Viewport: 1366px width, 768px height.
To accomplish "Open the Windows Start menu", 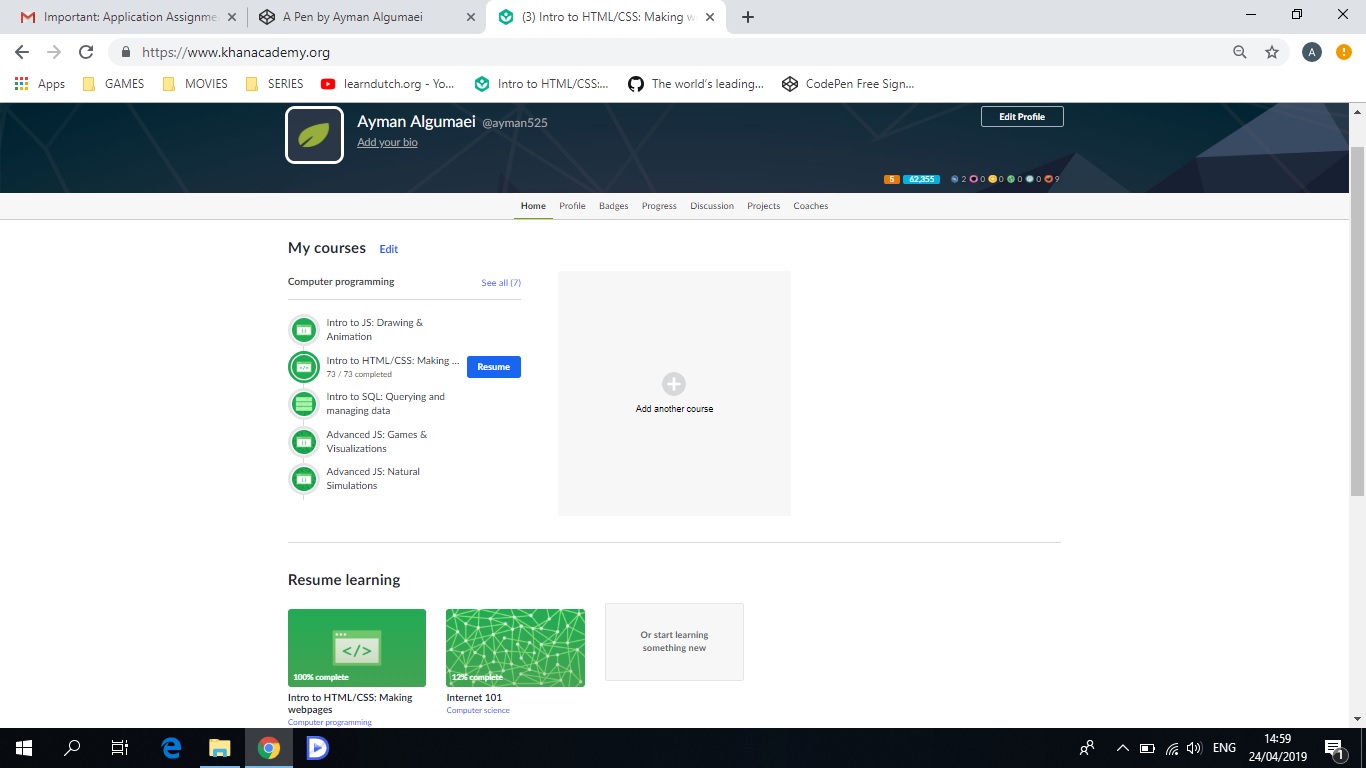I will 23,748.
